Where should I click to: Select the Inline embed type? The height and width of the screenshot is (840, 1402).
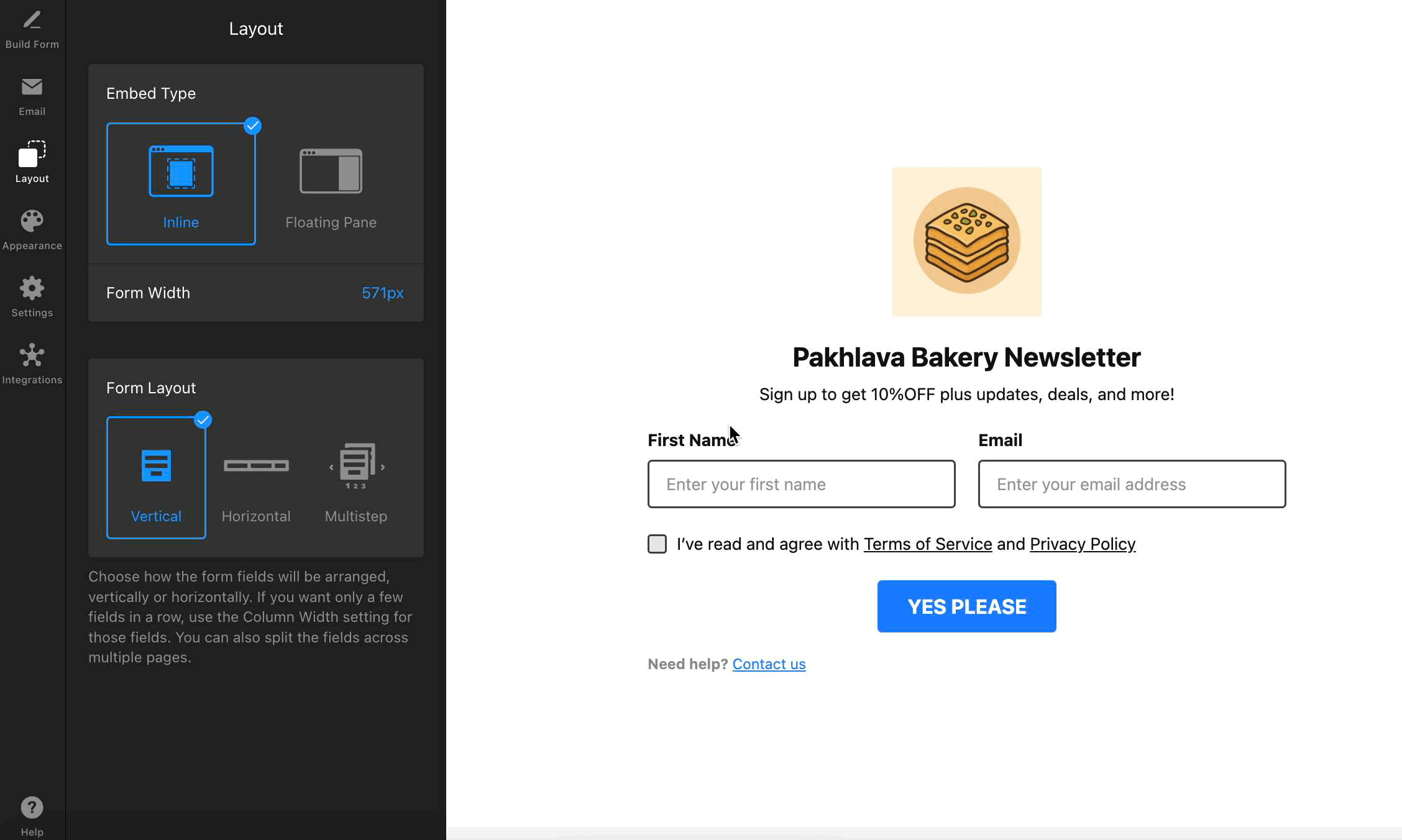181,184
